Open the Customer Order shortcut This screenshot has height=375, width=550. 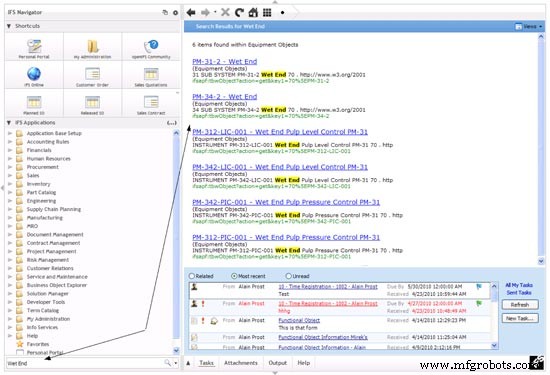93,76
